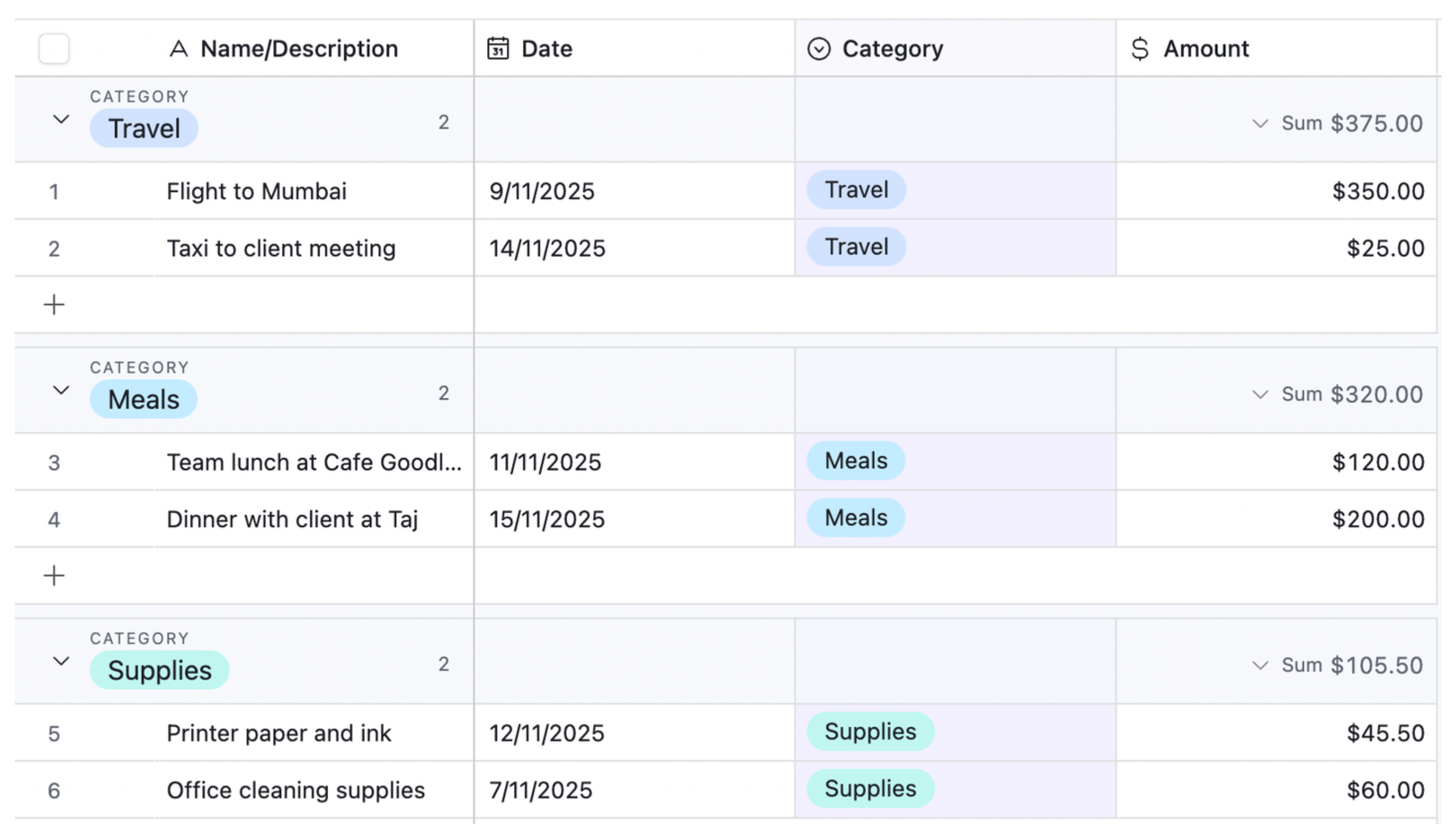Click the text field icon beside Name/Description

(179, 49)
